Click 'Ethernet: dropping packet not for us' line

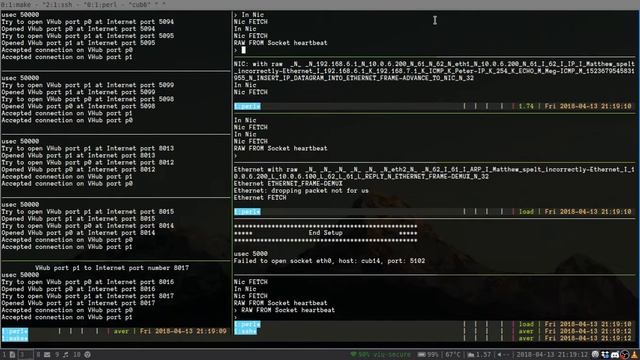301,191
